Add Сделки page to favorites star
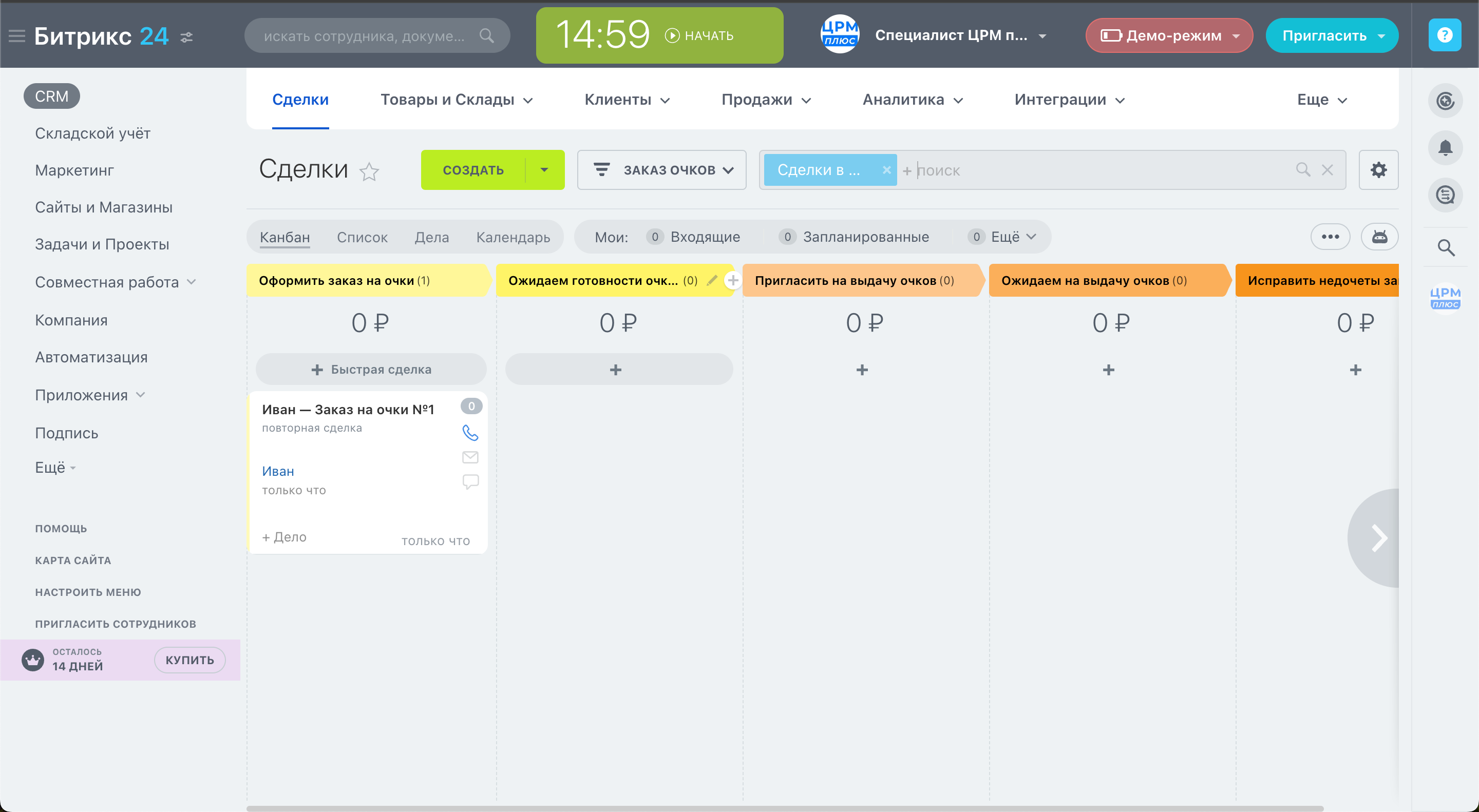This screenshot has height=812, width=1479. click(369, 171)
